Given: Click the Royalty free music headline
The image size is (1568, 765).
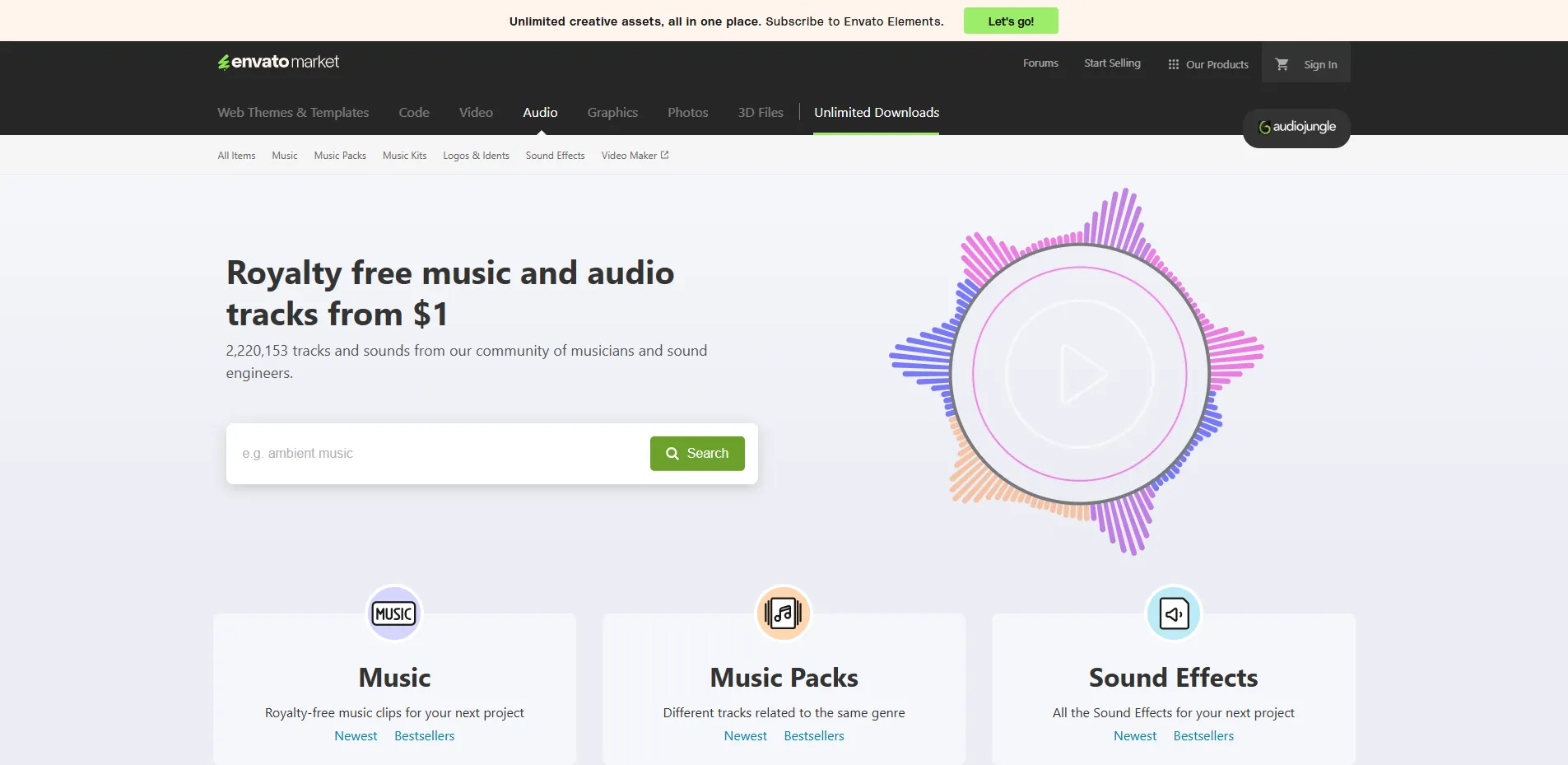Looking at the screenshot, I should coord(450,293).
